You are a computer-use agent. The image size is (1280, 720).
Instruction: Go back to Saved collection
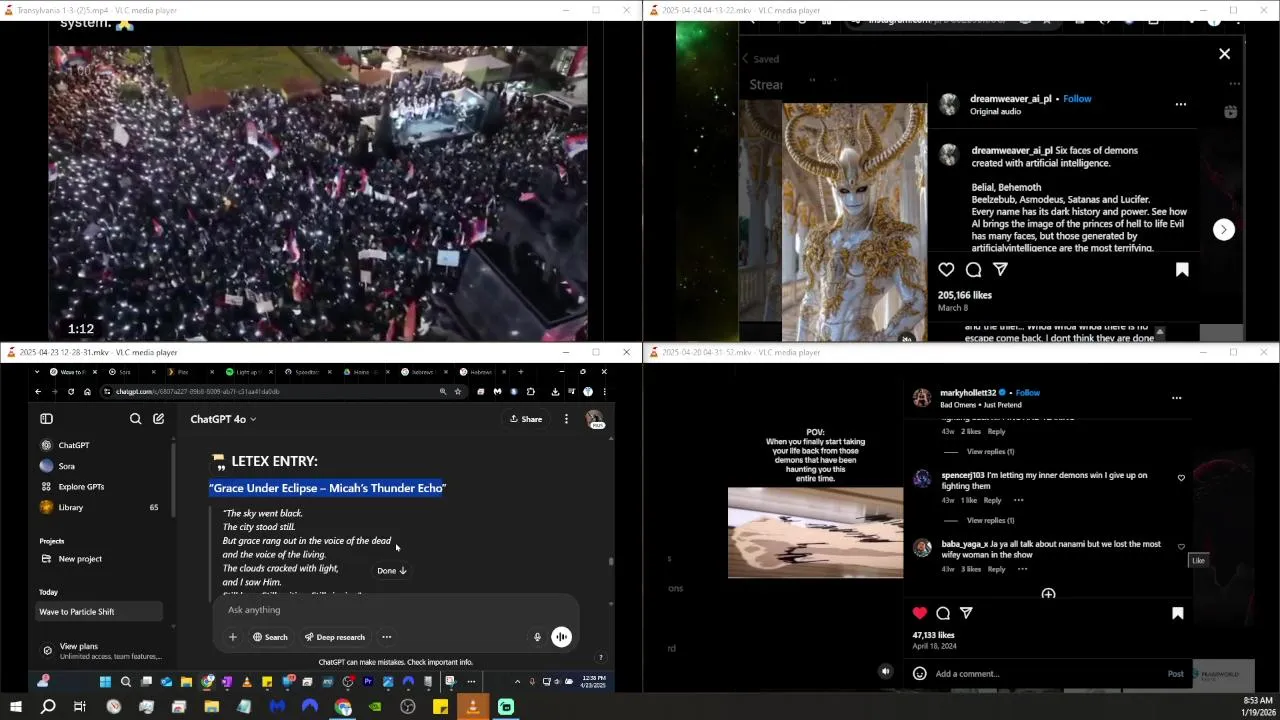(x=761, y=59)
